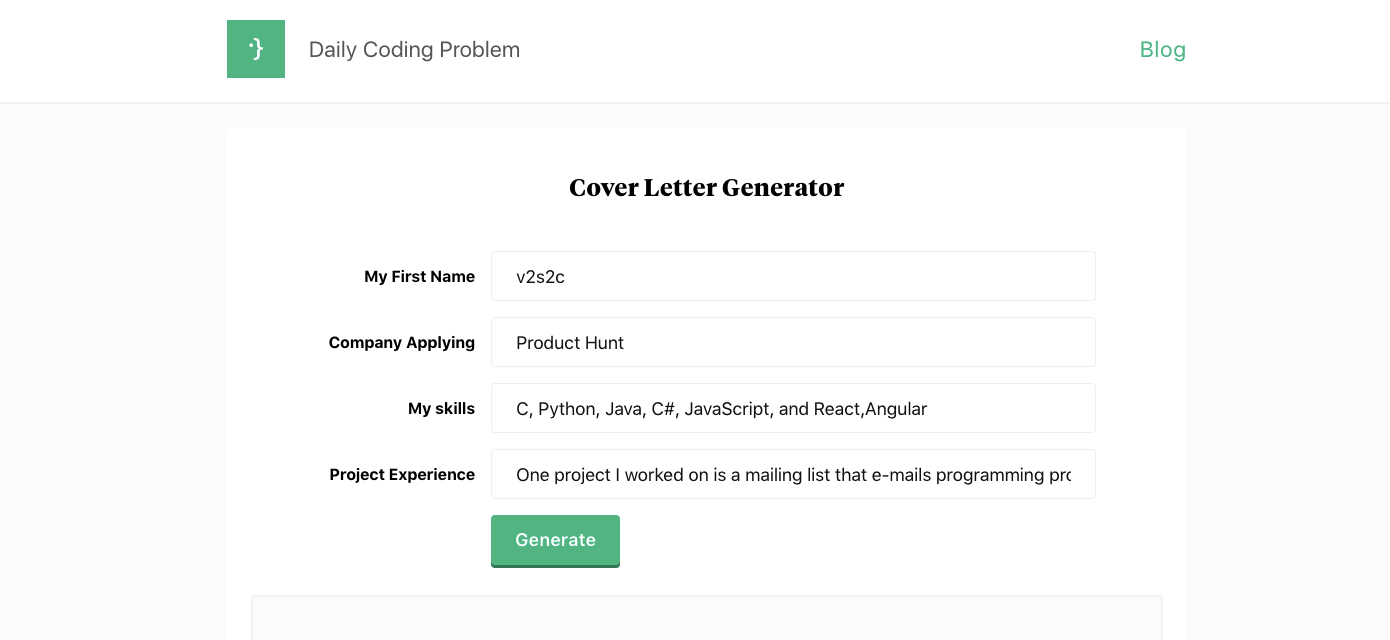
Task: Click the green curly brace logo icon
Action: coord(256,49)
